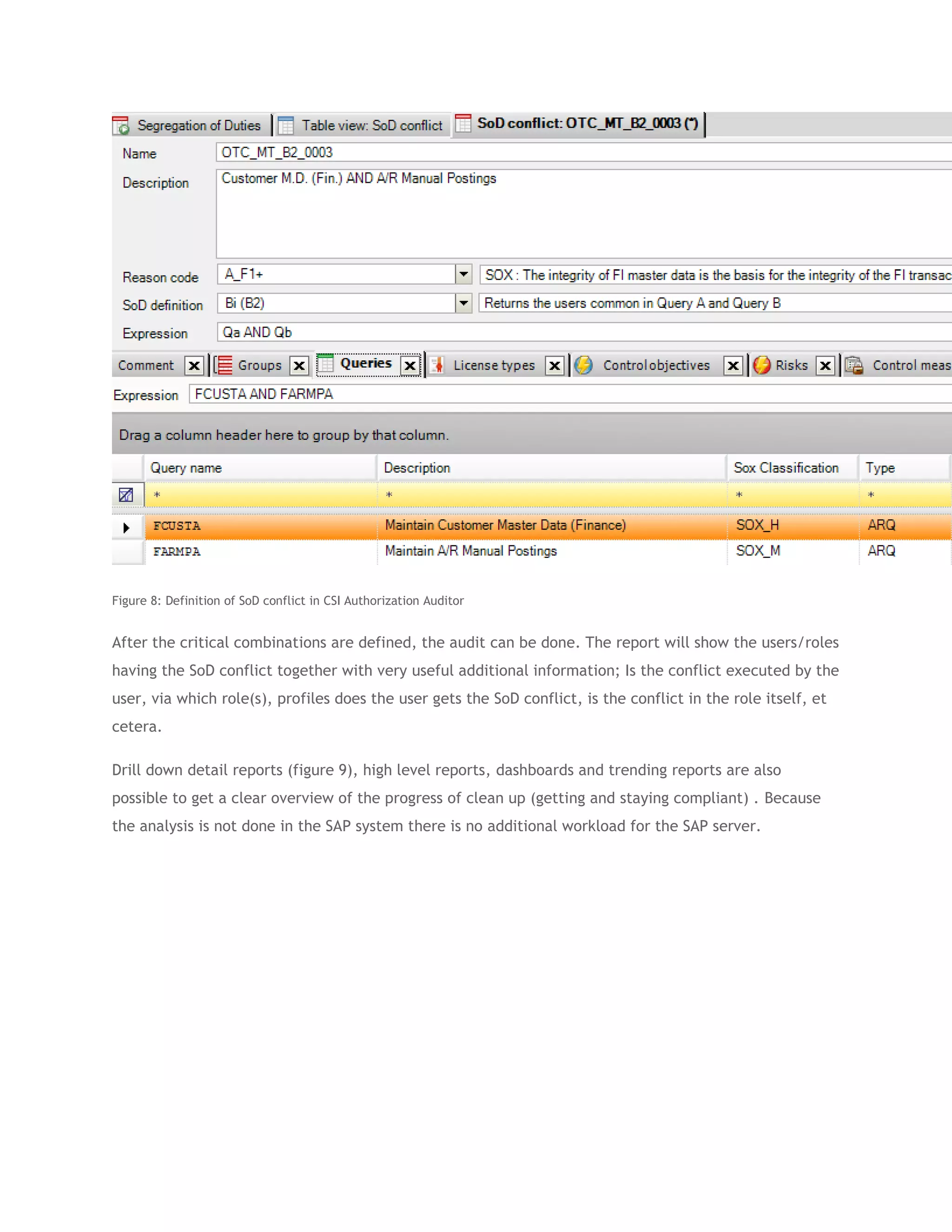
Task: Click the SoD conflict tab icon
Action: 463,124
